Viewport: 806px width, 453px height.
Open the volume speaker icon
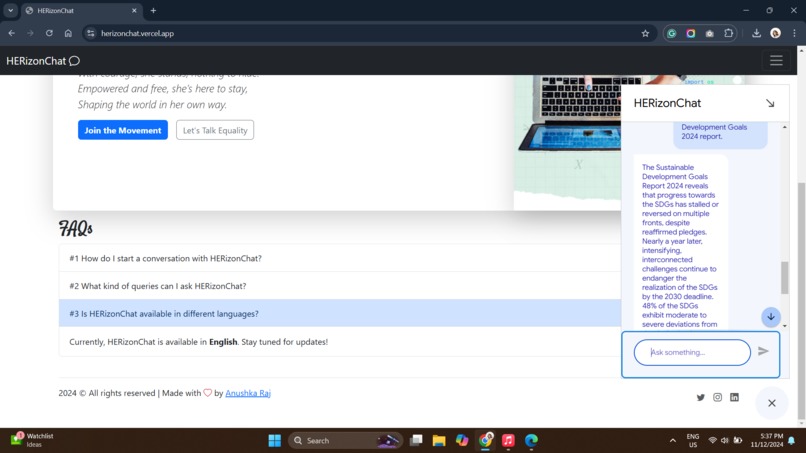pos(725,441)
